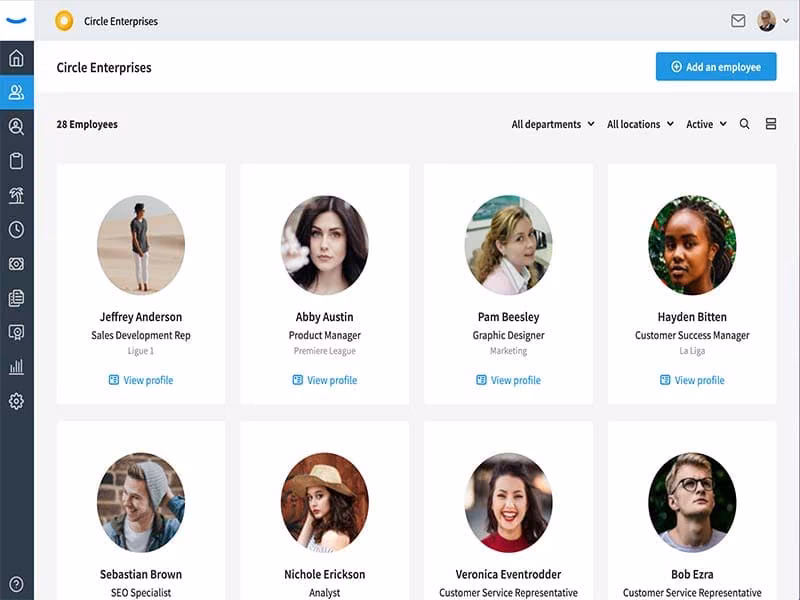
Task: Click the Sales Development Rep title
Action: click(x=141, y=335)
